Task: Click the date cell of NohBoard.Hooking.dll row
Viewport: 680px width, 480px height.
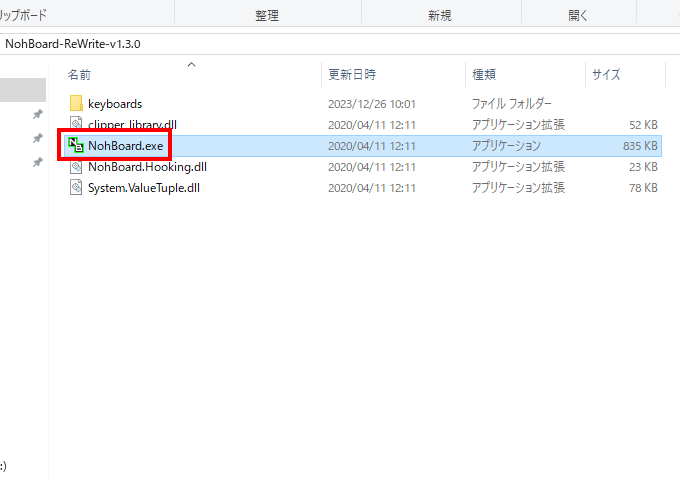Action: click(x=372, y=167)
